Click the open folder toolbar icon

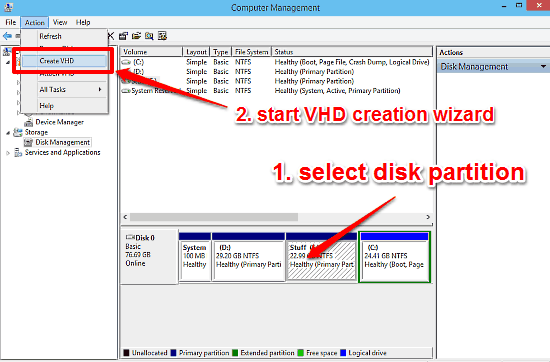coord(136,36)
